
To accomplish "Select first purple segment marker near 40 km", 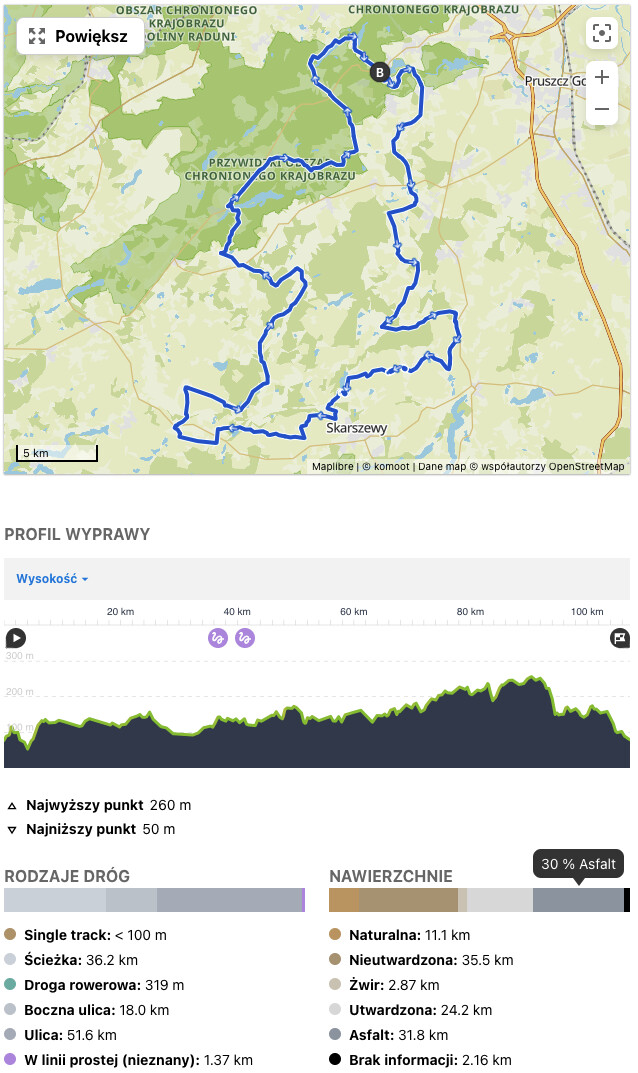I will pos(218,638).
